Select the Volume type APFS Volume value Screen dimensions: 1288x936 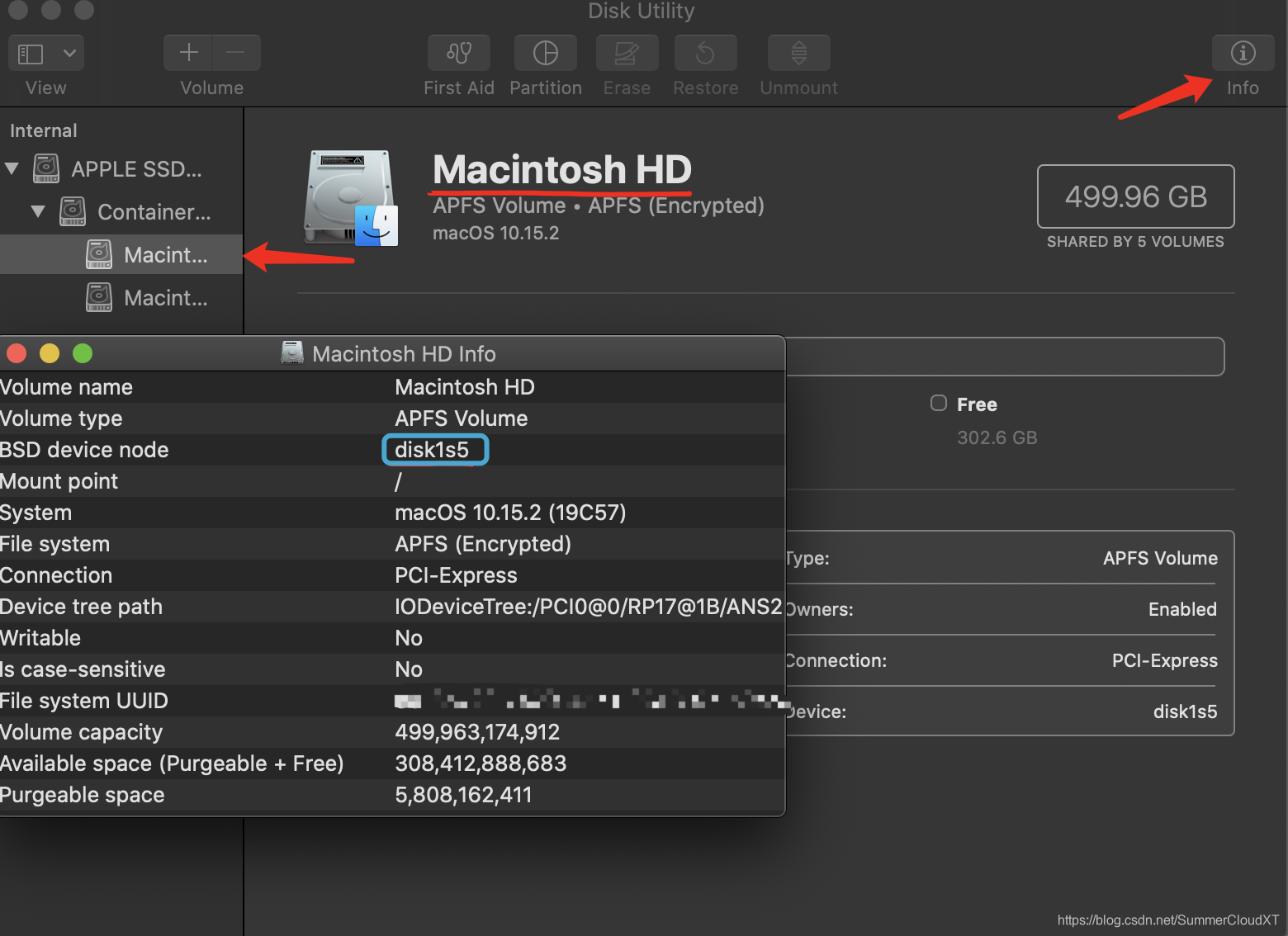pos(462,418)
